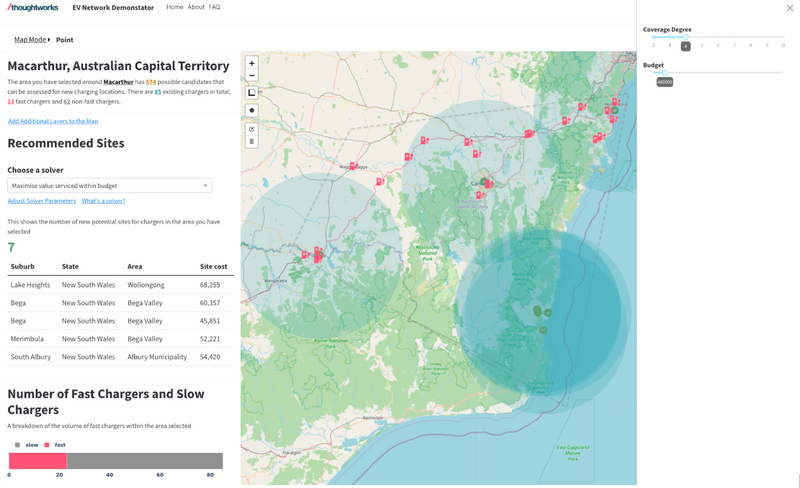
Task: Click the Albury Municipality area cell
Action: [x=157, y=357]
